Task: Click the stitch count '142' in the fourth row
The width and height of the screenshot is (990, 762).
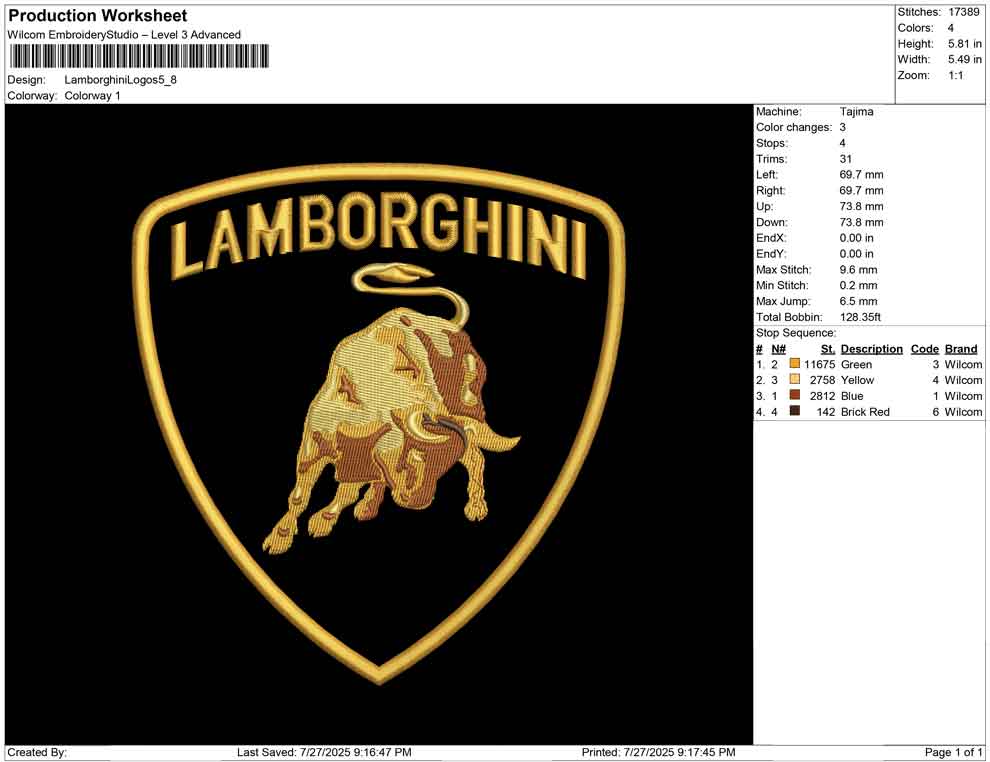Action: pos(826,412)
